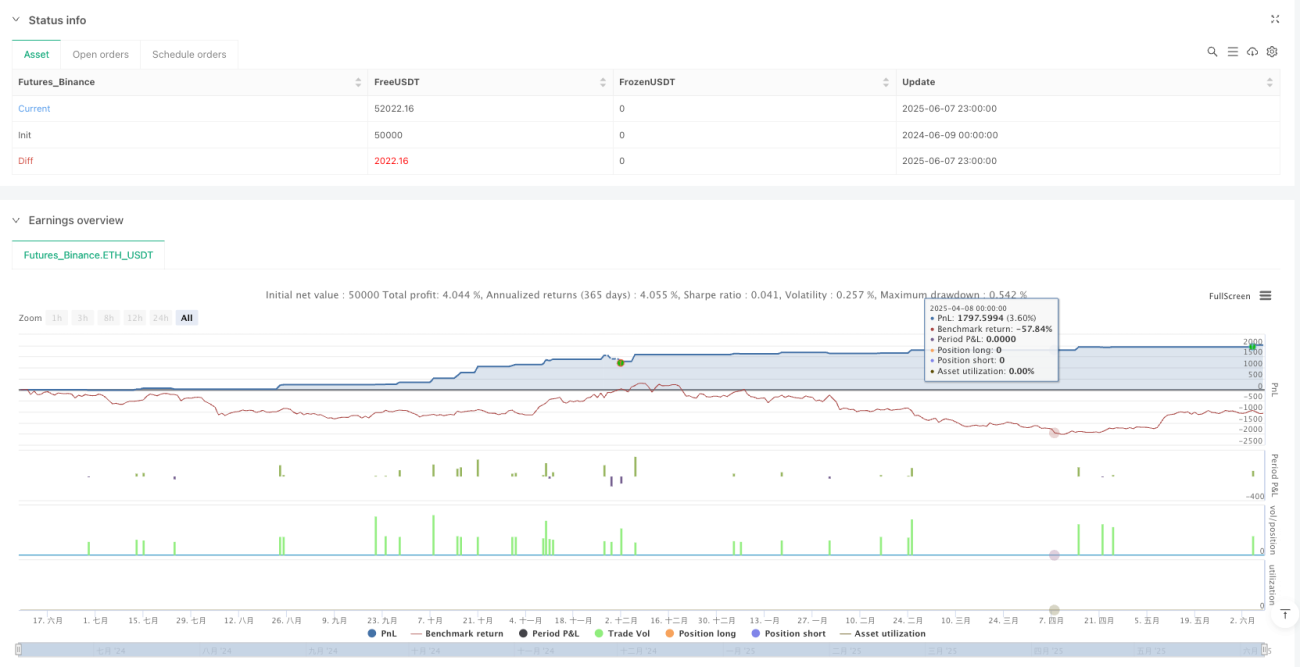Switch to the Schedule orders tab
This screenshot has width=1300, height=667.
pyautogui.click(x=189, y=54)
